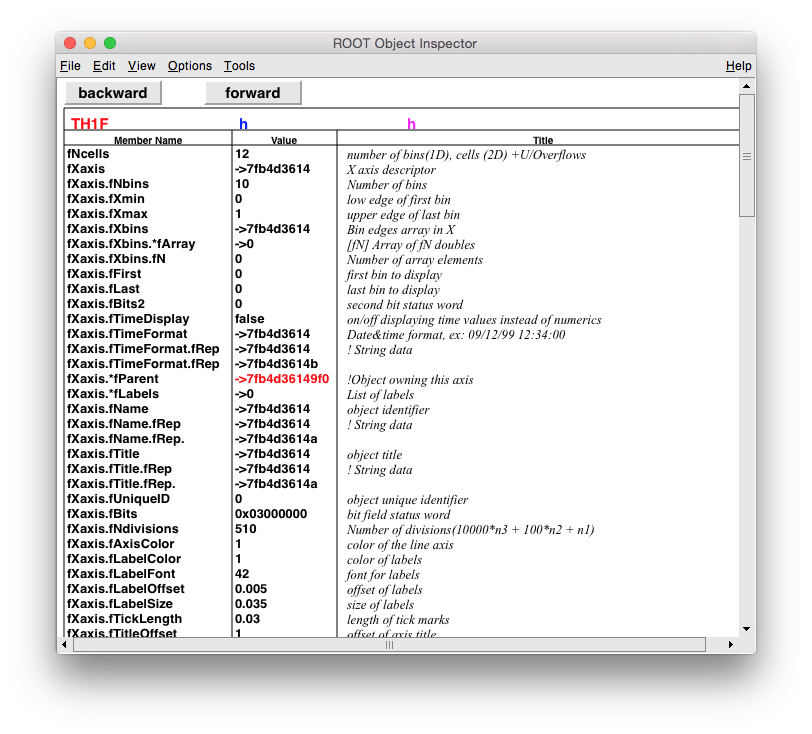Viewport: 812px width, 734px height.
Task: Click the backward button
Action: [113, 93]
